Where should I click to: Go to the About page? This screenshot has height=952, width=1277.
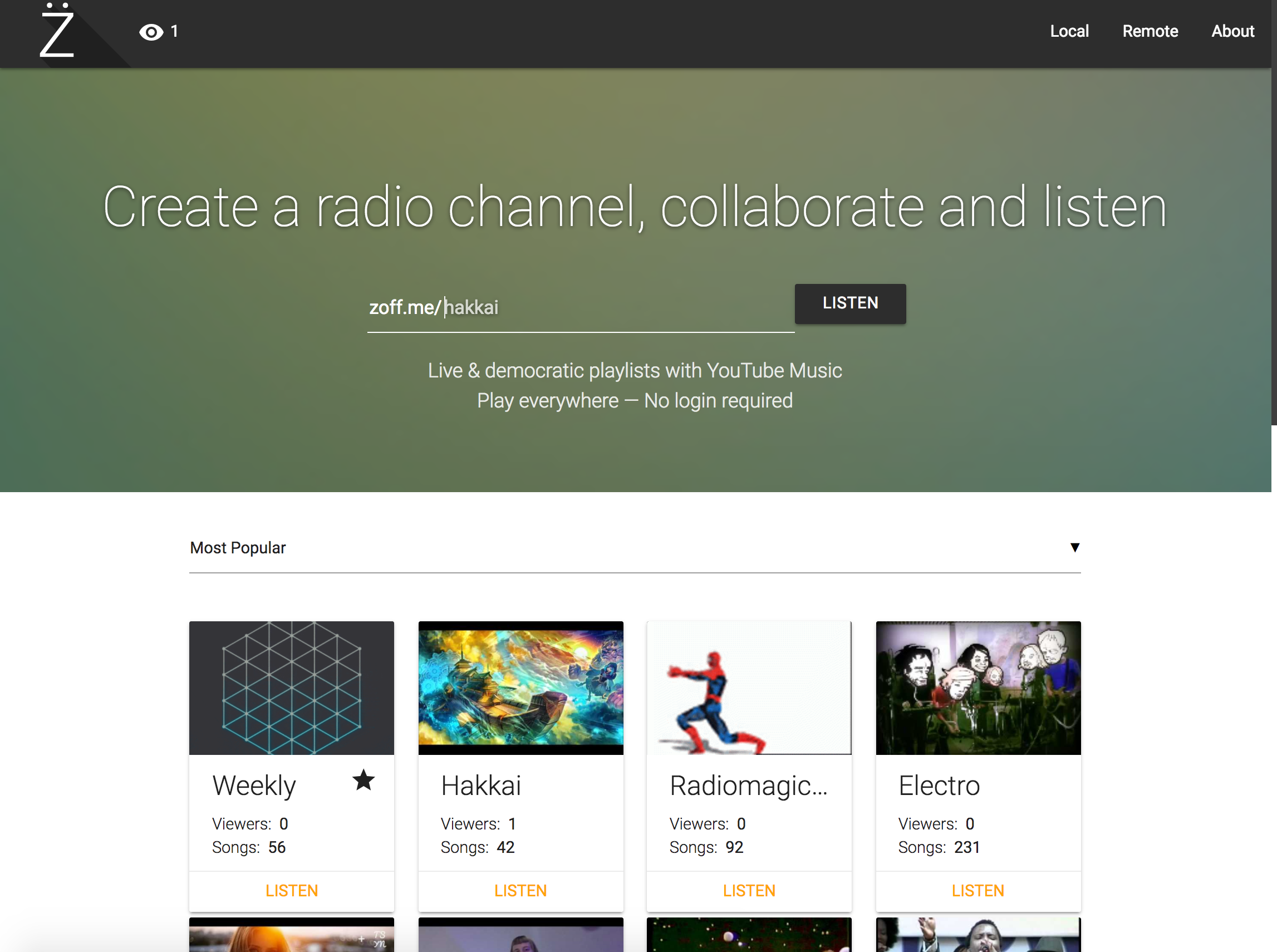1232,31
